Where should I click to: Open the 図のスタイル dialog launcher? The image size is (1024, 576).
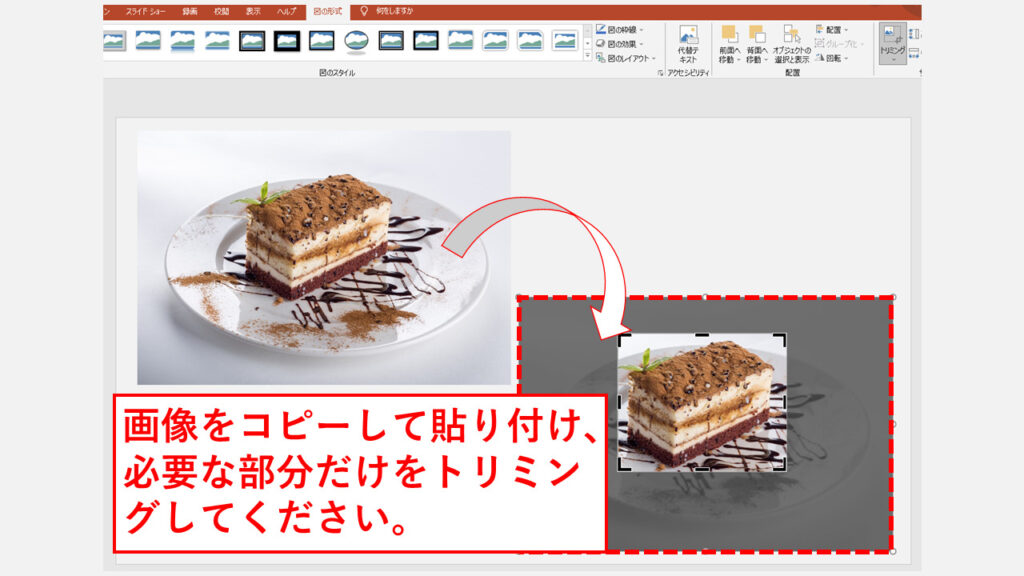pos(659,73)
